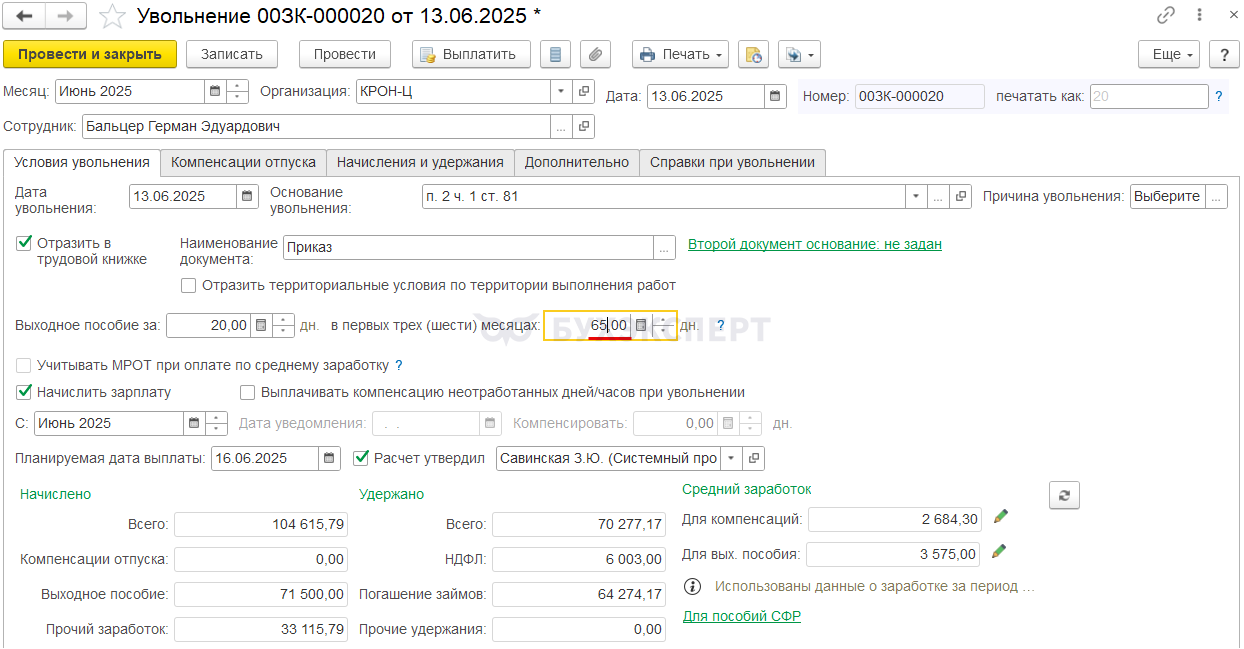Click the help question mark button

pos(1224,54)
